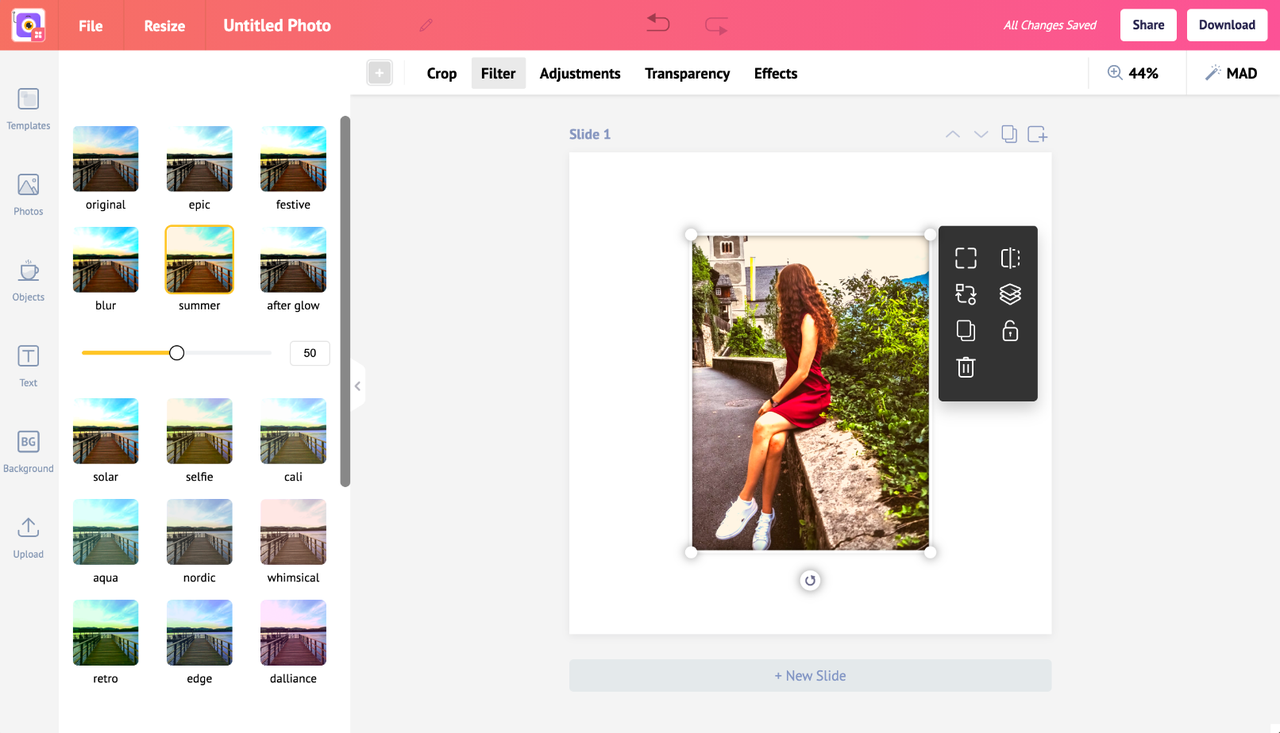The image size is (1280, 733).
Task: Apply the nordic filter thumbnail
Action: pyautogui.click(x=199, y=531)
